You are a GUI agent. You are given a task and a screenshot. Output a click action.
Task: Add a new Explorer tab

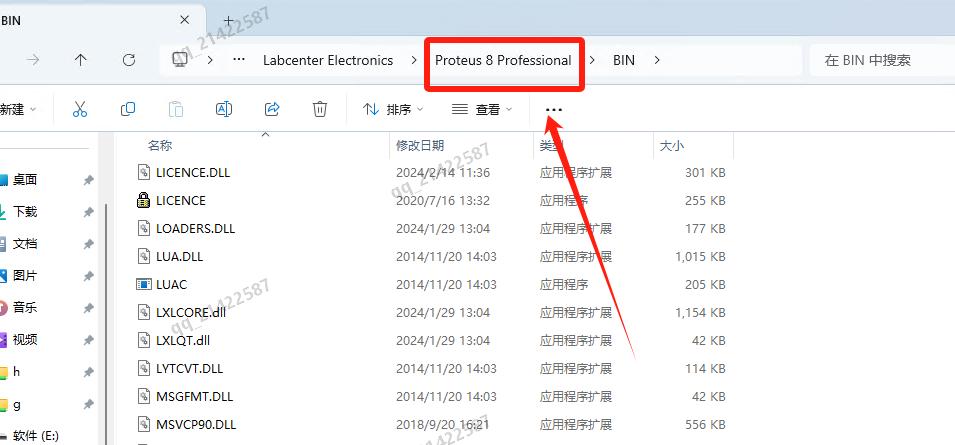[228, 21]
